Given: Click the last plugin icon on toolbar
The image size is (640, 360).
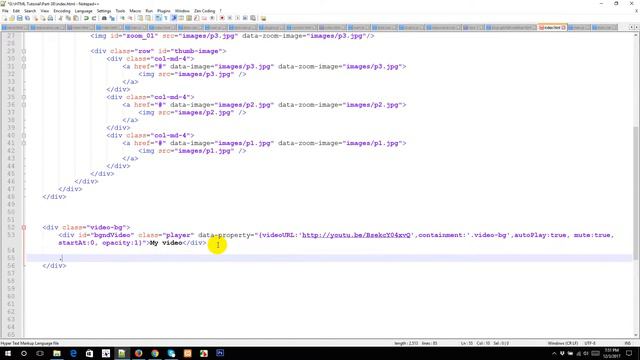Looking at the screenshot, I should coord(263,18).
